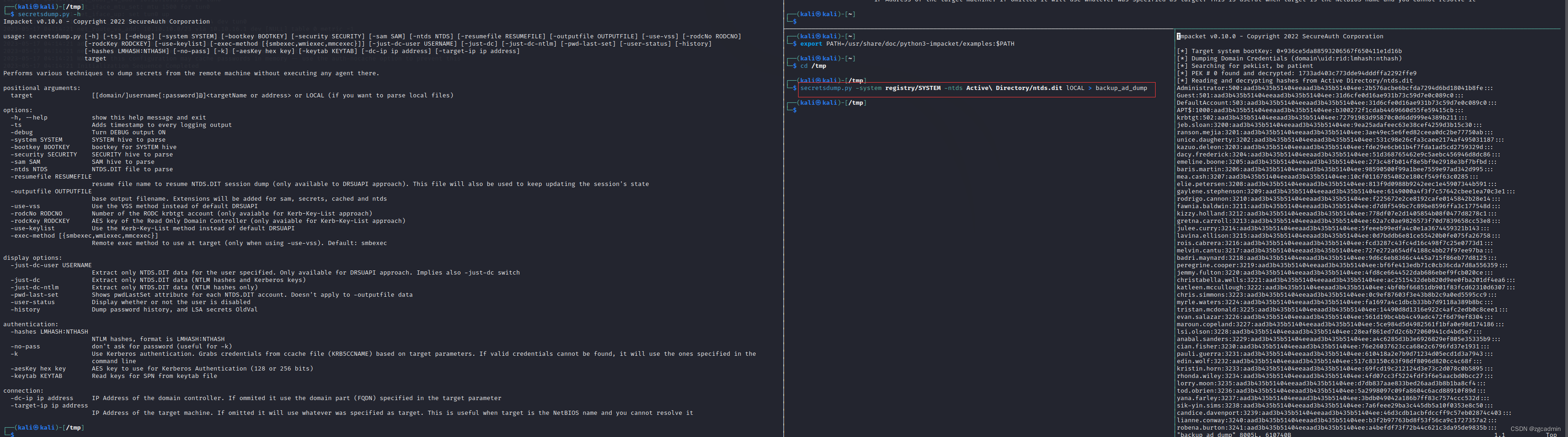Screen dimensions: 1568x437
Task: Click the '-outputfile OUTPUTFILE' option line
Action: coord(51,191)
